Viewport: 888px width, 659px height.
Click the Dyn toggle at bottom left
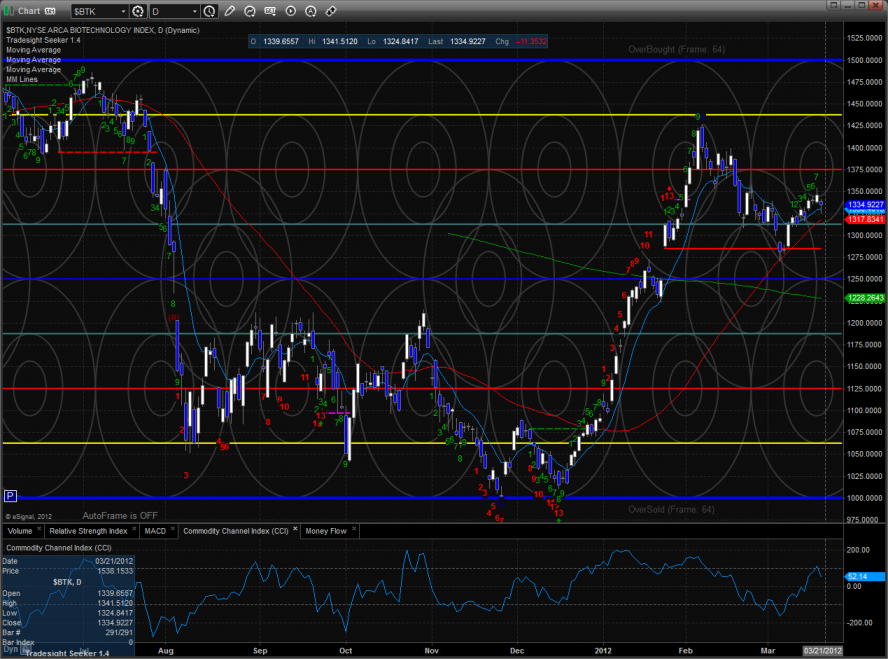point(10,649)
